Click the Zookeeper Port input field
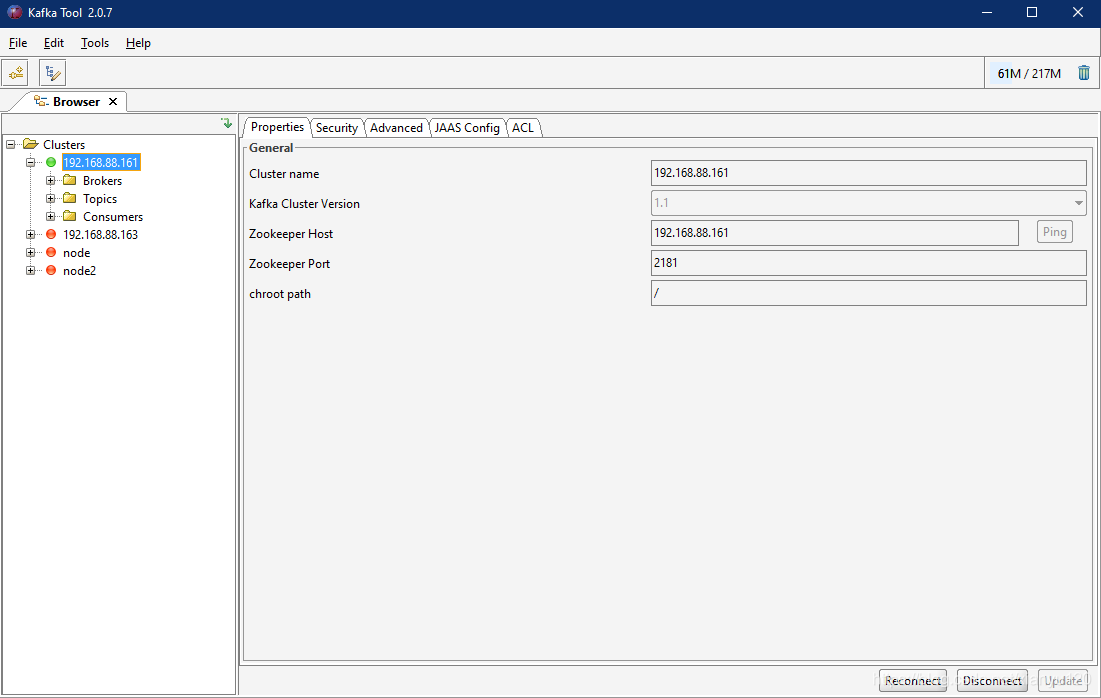Viewport: 1101px width, 698px height. (x=869, y=263)
